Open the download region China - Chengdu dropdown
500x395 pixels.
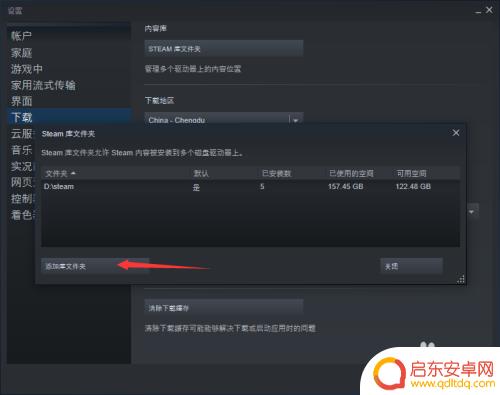coord(224,119)
